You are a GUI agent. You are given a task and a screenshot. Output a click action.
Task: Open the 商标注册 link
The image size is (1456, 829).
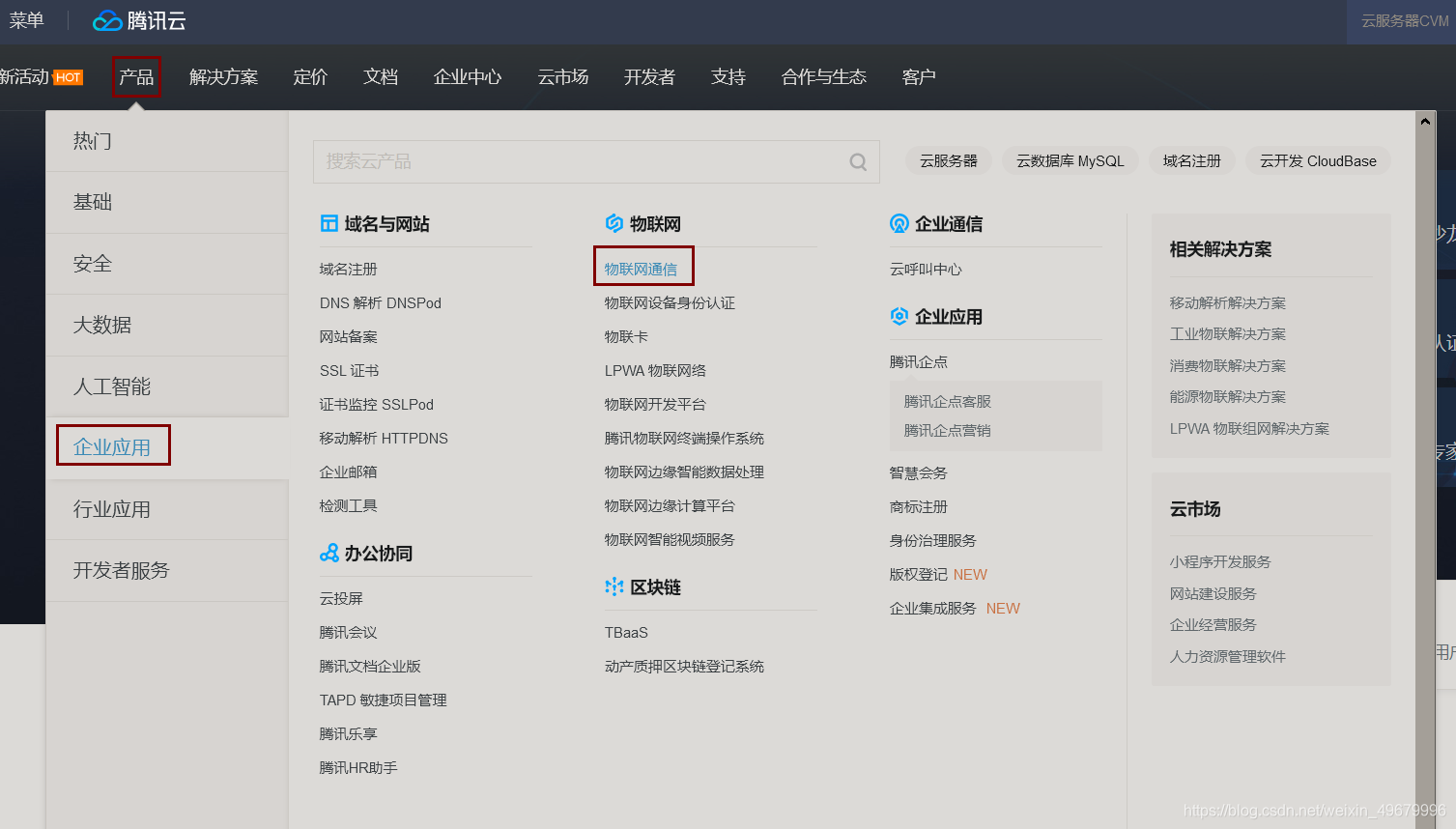(x=919, y=506)
